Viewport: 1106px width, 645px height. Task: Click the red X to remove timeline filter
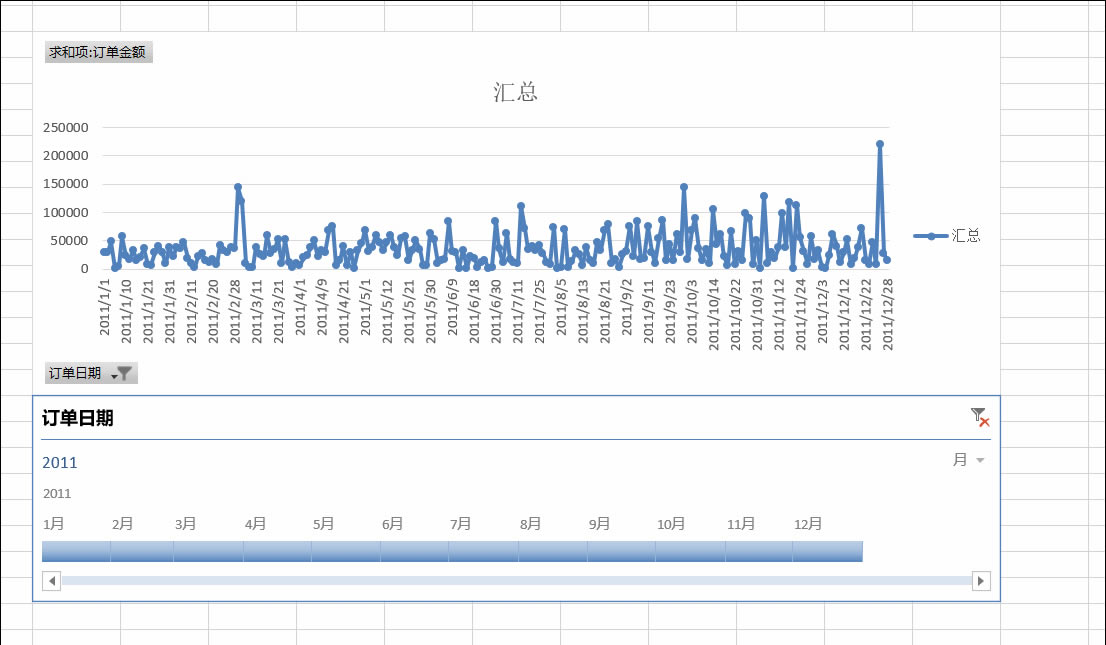click(985, 422)
